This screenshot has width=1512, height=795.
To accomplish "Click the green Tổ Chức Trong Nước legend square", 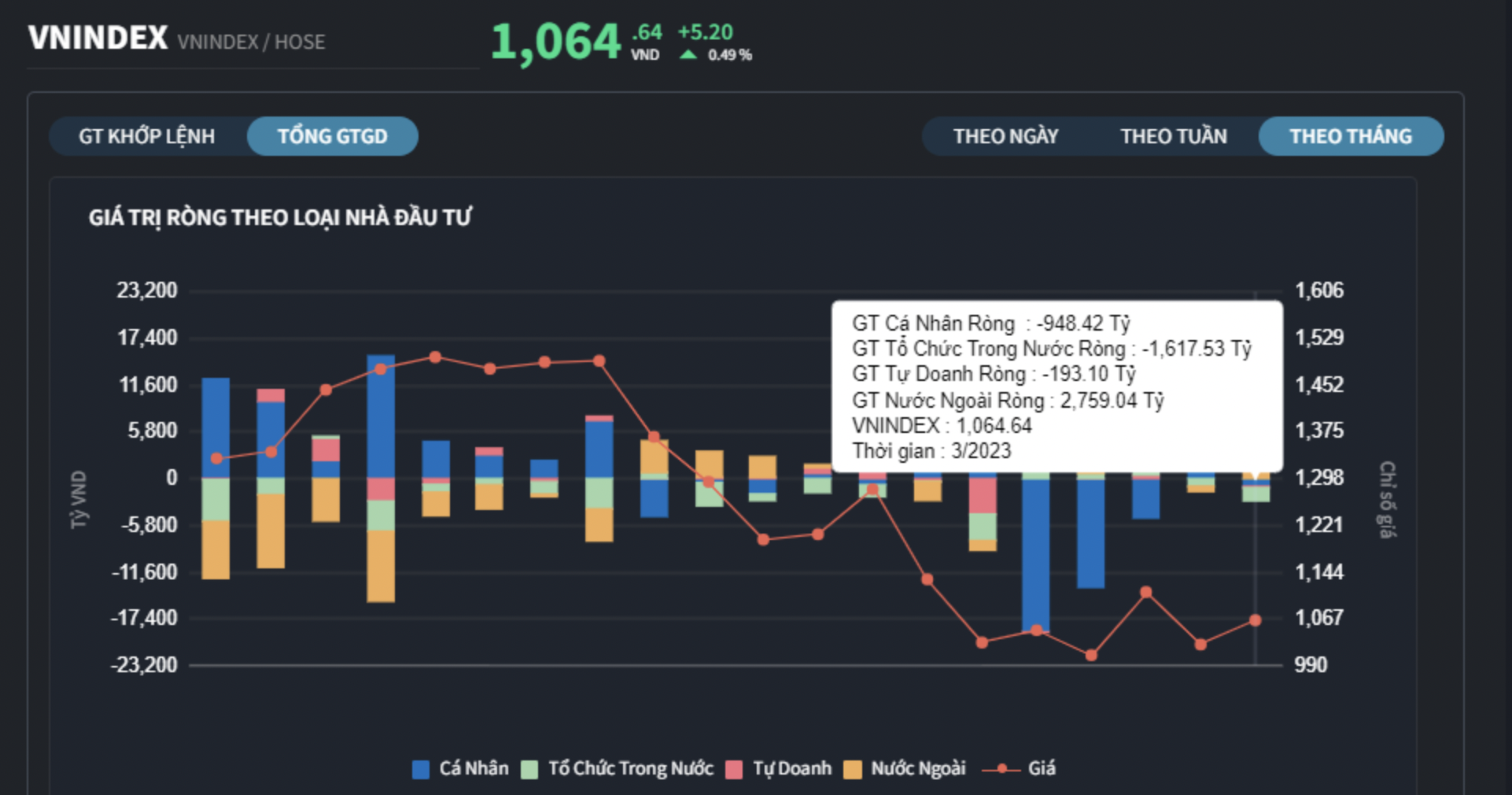I will pos(529,769).
